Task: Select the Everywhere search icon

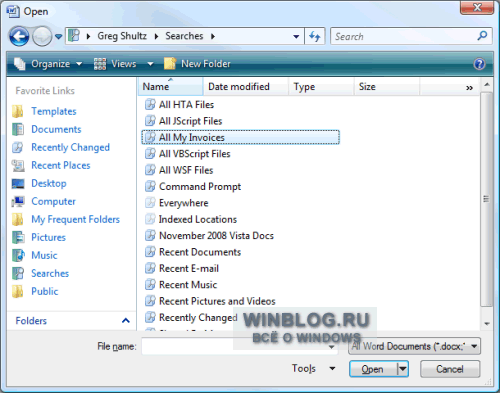Action: tap(150, 203)
